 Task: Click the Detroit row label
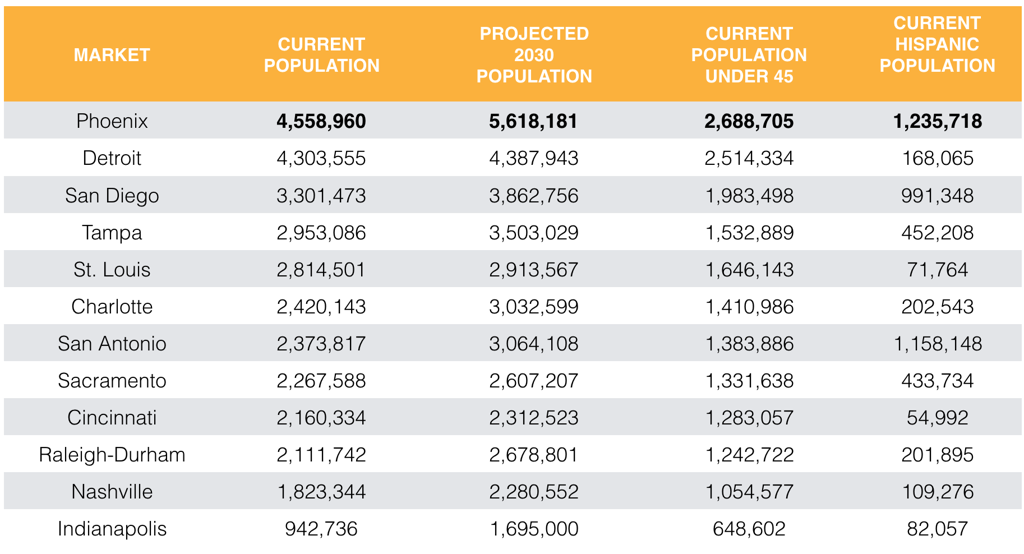pyautogui.click(x=112, y=158)
